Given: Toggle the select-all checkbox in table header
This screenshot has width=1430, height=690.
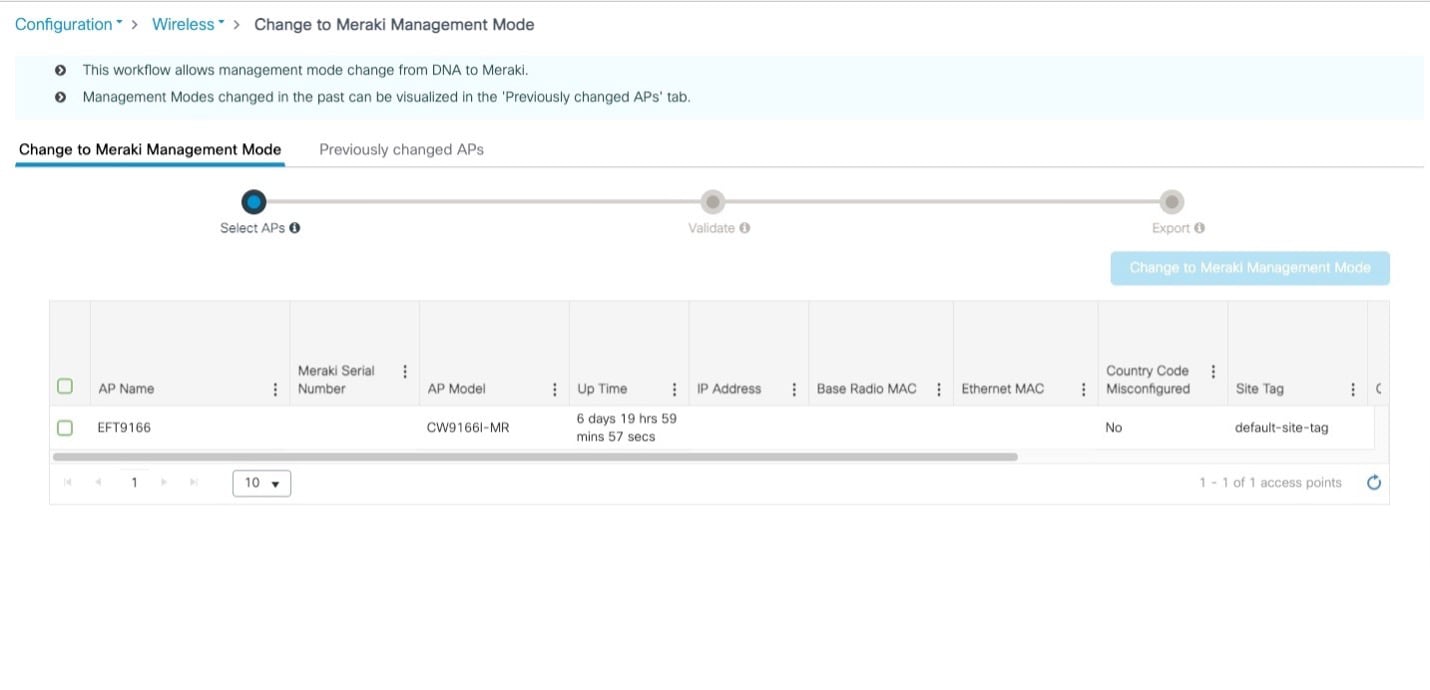Looking at the screenshot, I should point(65,386).
